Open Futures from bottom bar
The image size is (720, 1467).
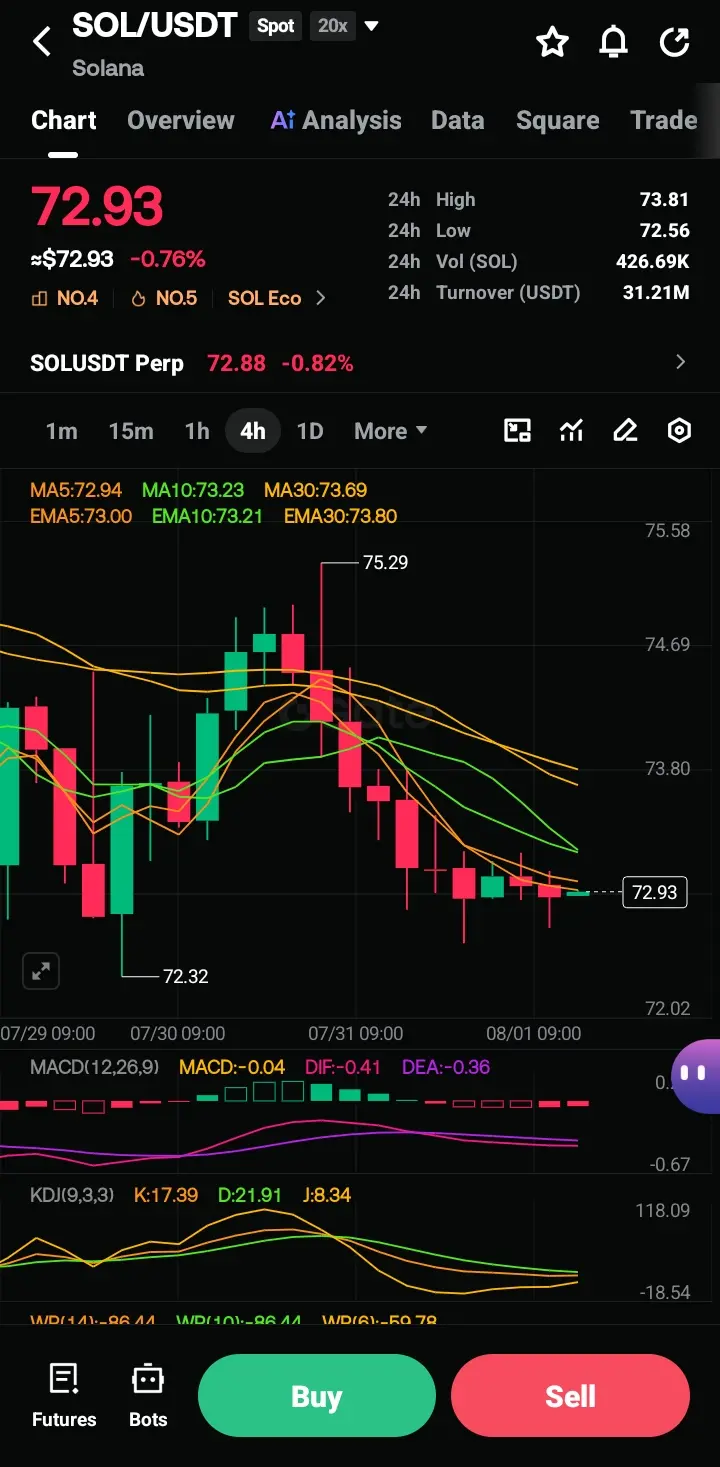[64, 1396]
